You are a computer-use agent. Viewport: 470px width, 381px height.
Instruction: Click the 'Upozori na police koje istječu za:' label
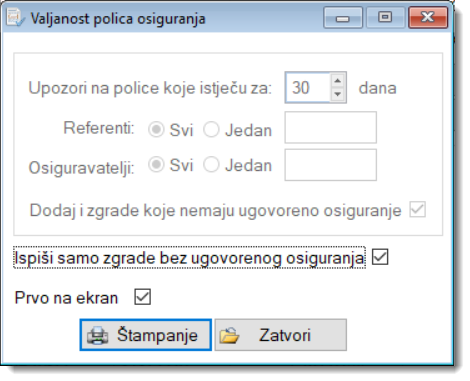pos(150,88)
